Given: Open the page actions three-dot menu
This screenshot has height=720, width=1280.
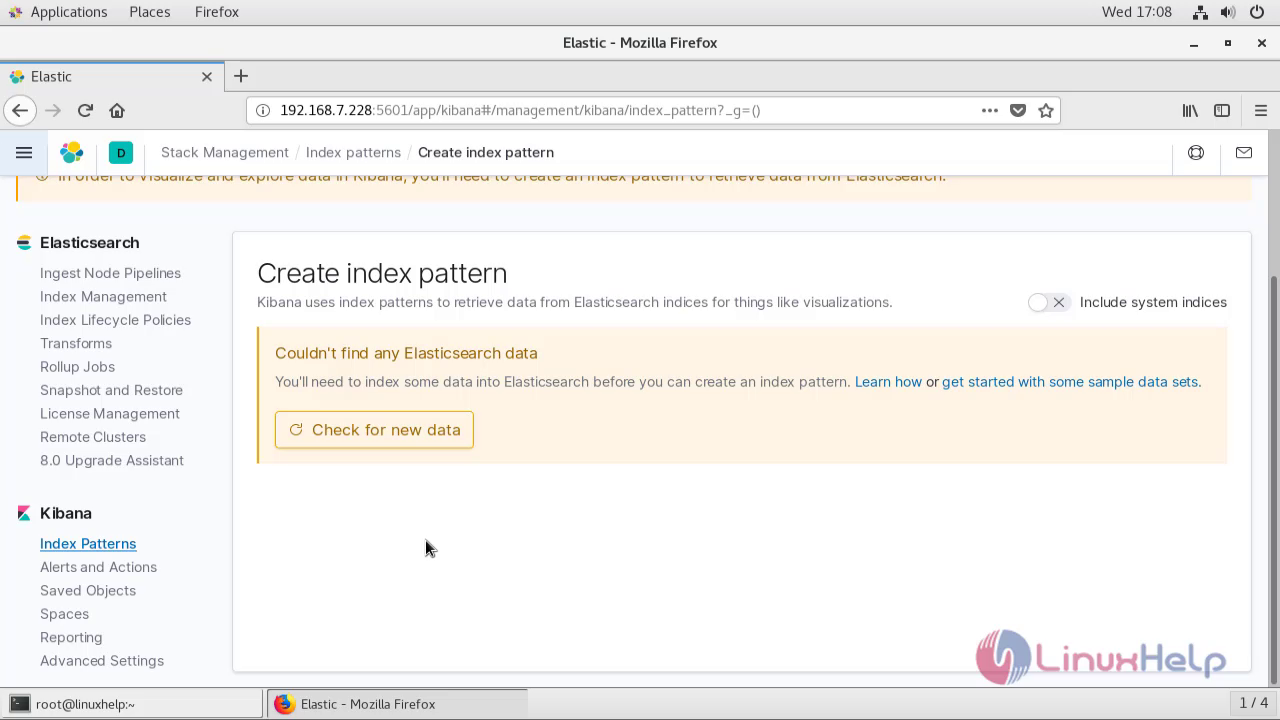Looking at the screenshot, I should tap(990, 110).
